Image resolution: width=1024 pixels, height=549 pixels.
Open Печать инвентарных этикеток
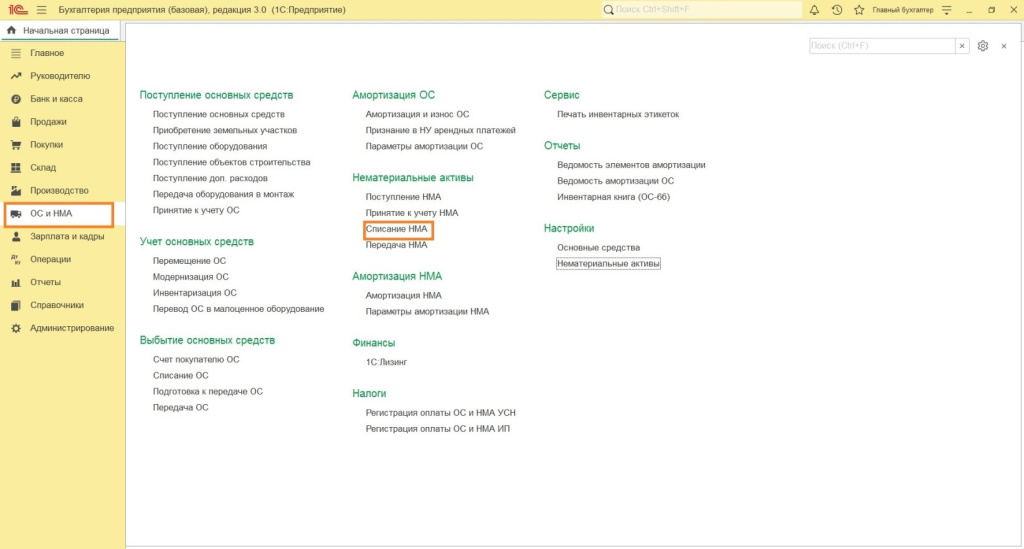(618, 114)
